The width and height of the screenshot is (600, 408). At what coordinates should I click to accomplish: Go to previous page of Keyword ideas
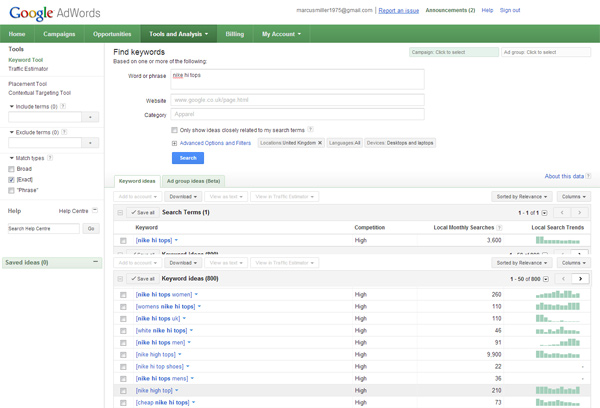(563, 279)
